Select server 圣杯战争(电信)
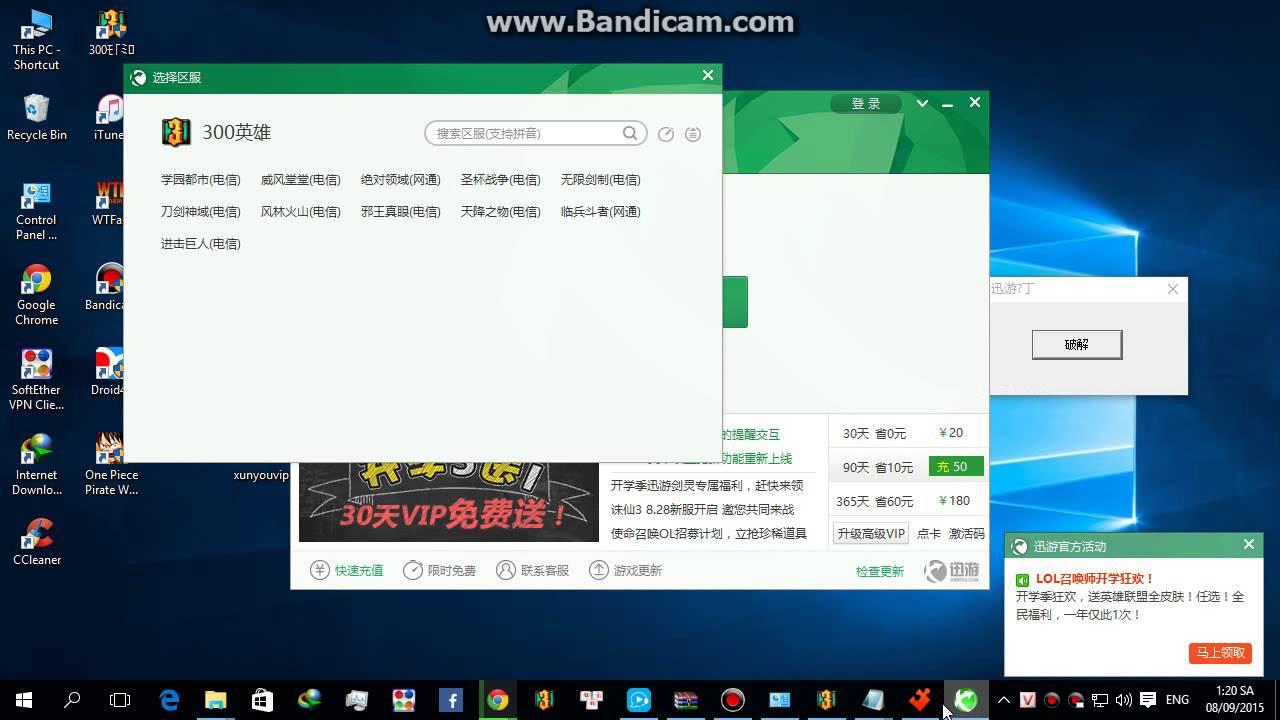The height and width of the screenshot is (720, 1280). [501, 180]
